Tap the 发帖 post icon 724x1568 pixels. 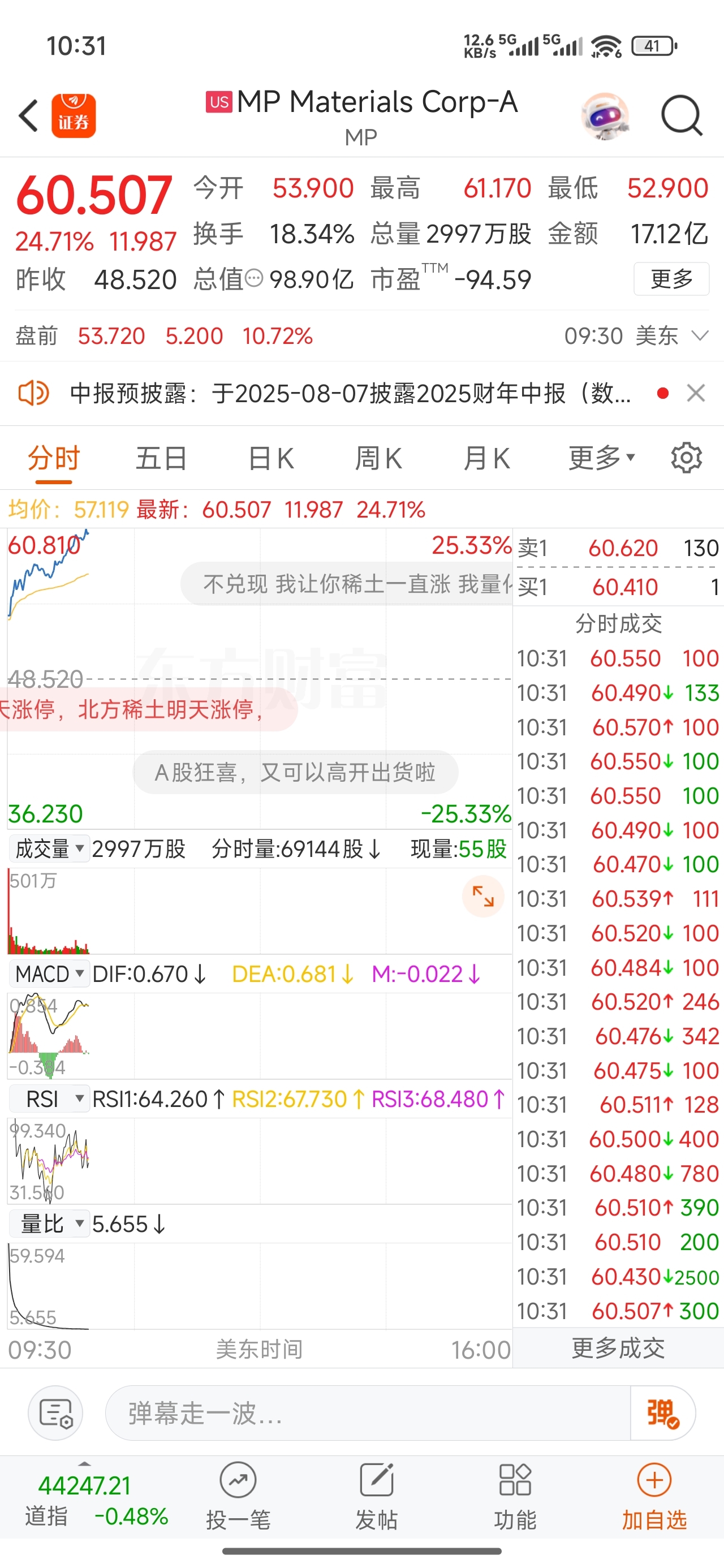[376, 1496]
